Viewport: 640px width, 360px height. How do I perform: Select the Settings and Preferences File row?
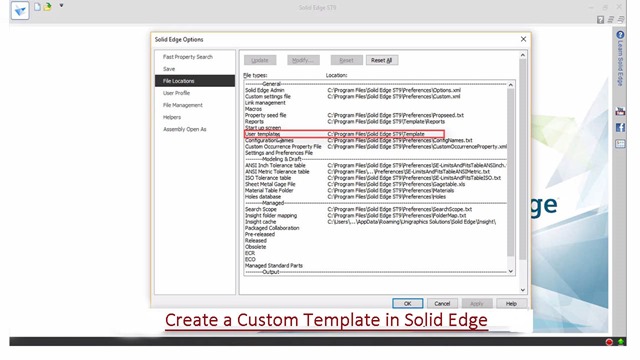pyautogui.click(x=376, y=153)
